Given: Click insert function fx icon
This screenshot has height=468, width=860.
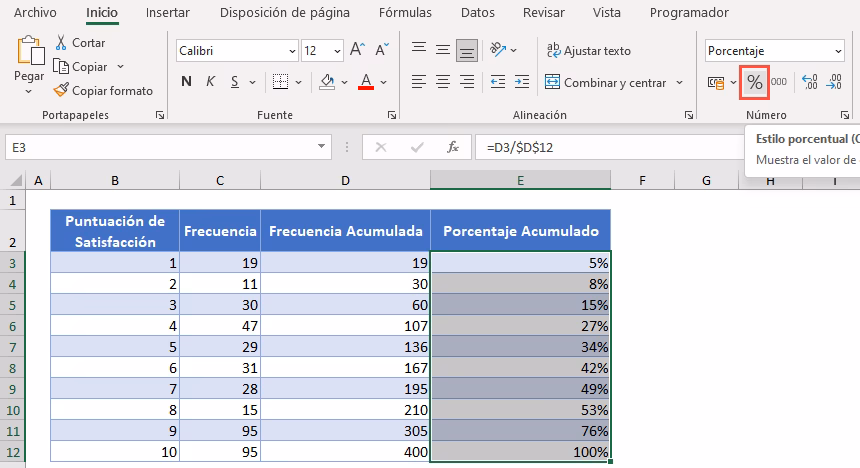Looking at the screenshot, I should (452, 147).
